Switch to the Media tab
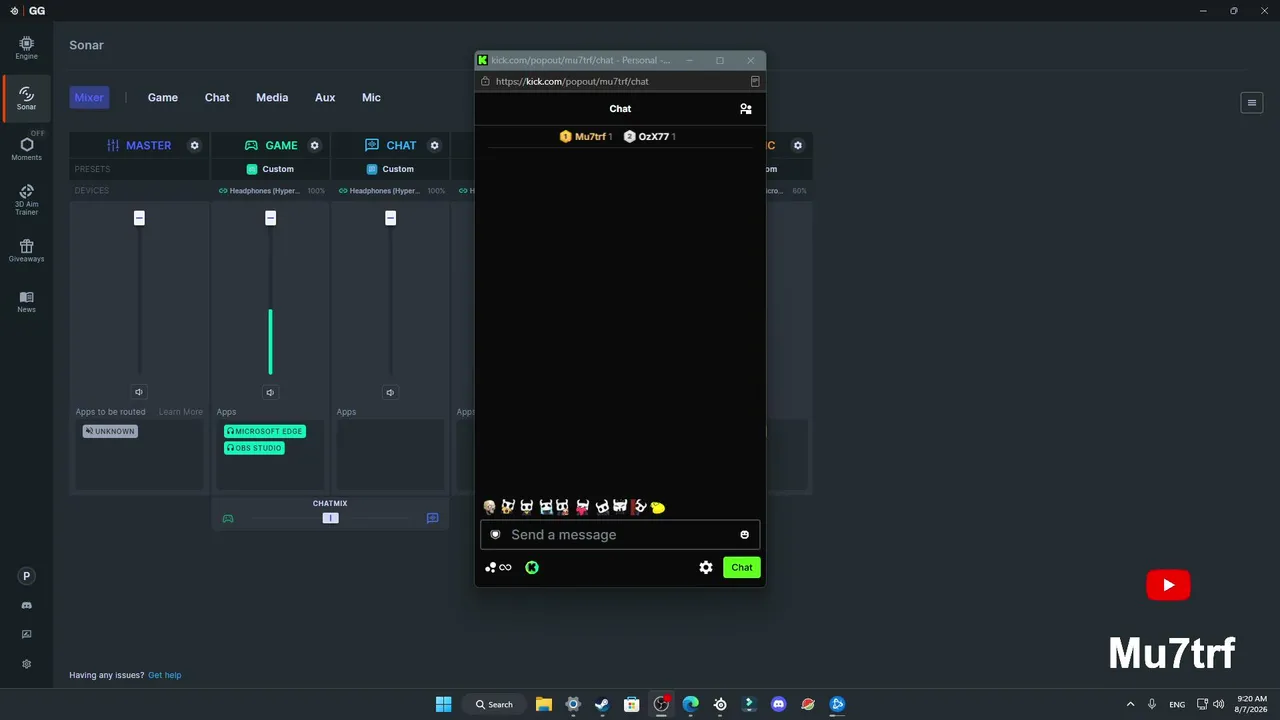 pos(272,98)
